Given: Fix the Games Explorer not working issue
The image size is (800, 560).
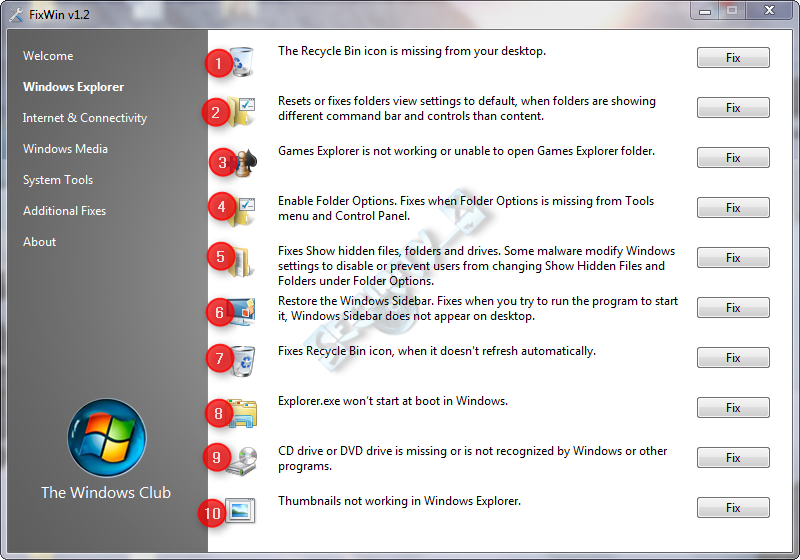Looking at the screenshot, I should tap(733, 158).
